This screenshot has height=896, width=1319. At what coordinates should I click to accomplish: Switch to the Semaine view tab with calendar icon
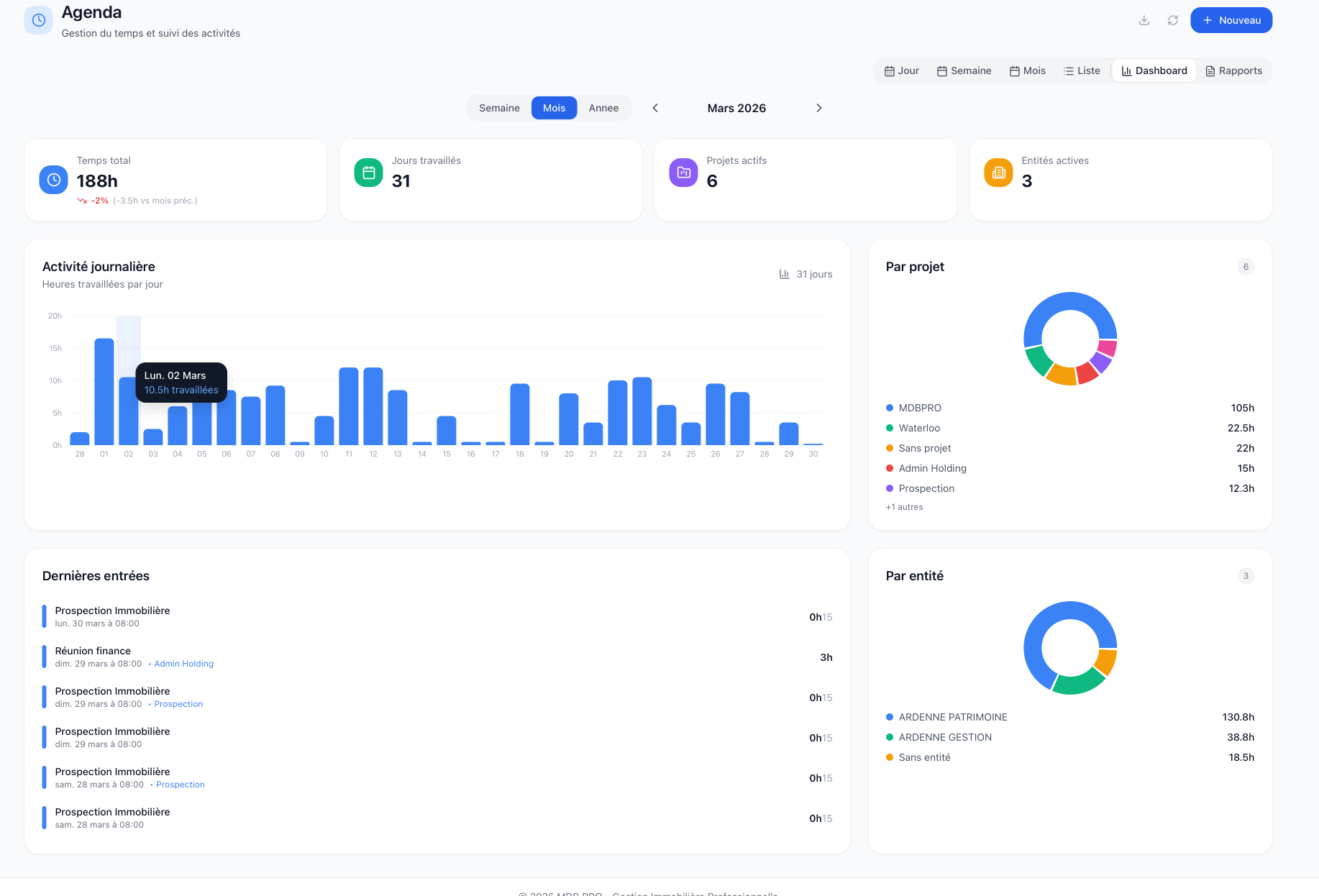(x=964, y=70)
